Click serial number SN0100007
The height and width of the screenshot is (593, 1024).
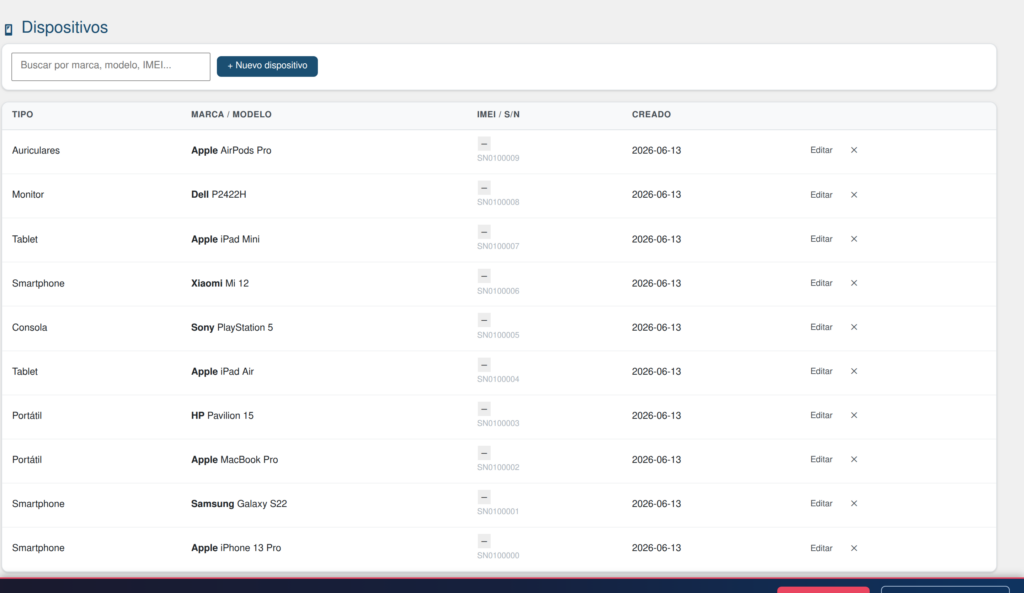click(498, 246)
